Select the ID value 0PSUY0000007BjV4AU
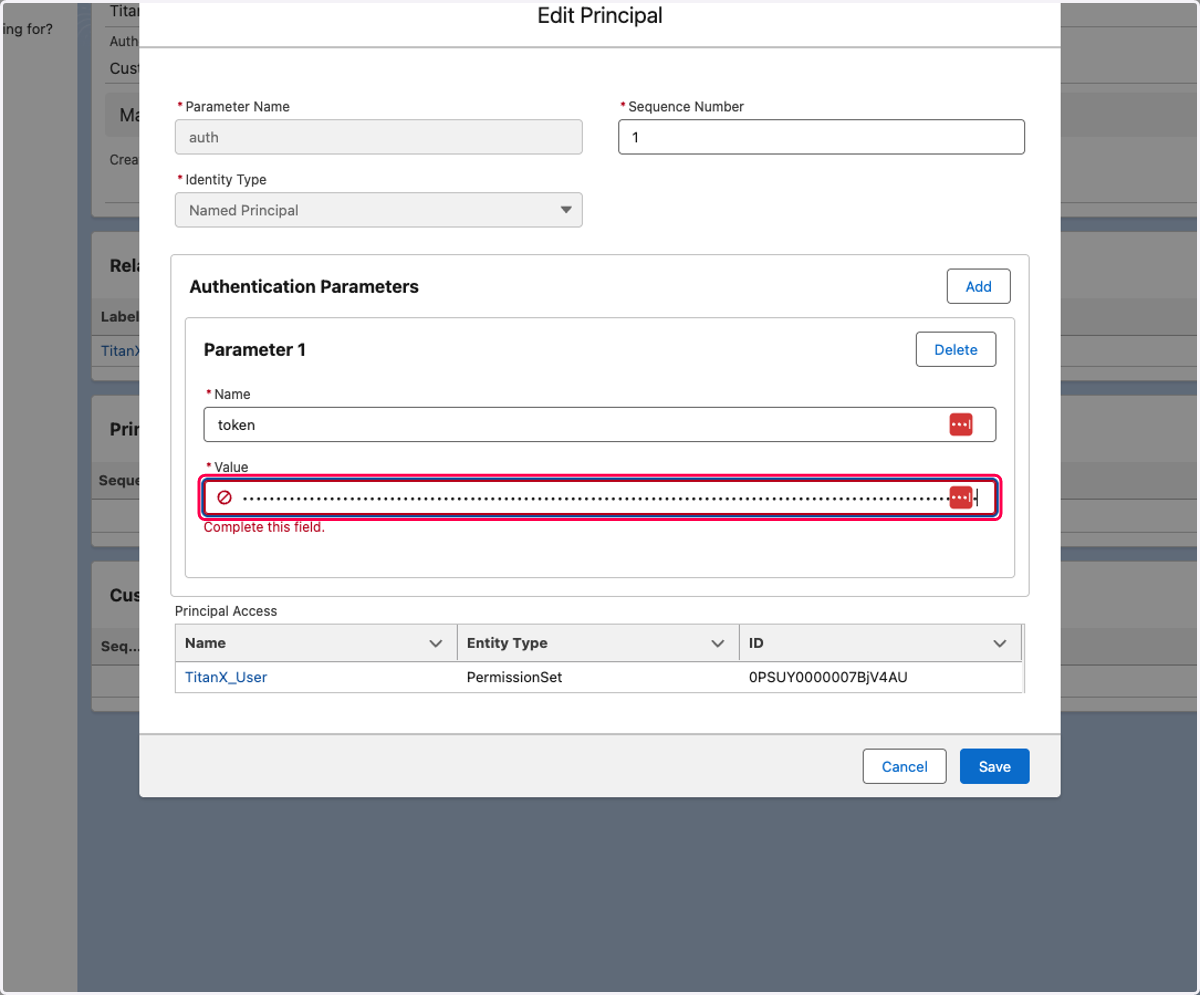The image size is (1200, 995). pos(827,677)
